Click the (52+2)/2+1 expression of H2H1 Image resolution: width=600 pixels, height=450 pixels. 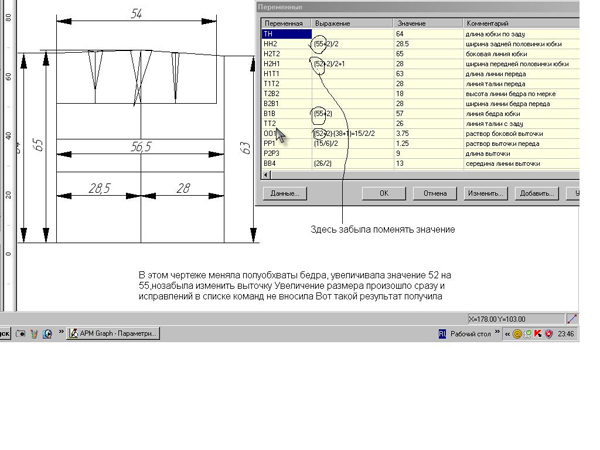(x=329, y=64)
